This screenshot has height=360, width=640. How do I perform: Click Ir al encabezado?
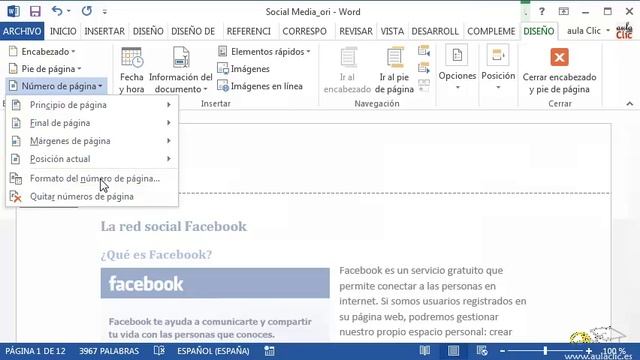[x=347, y=70]
